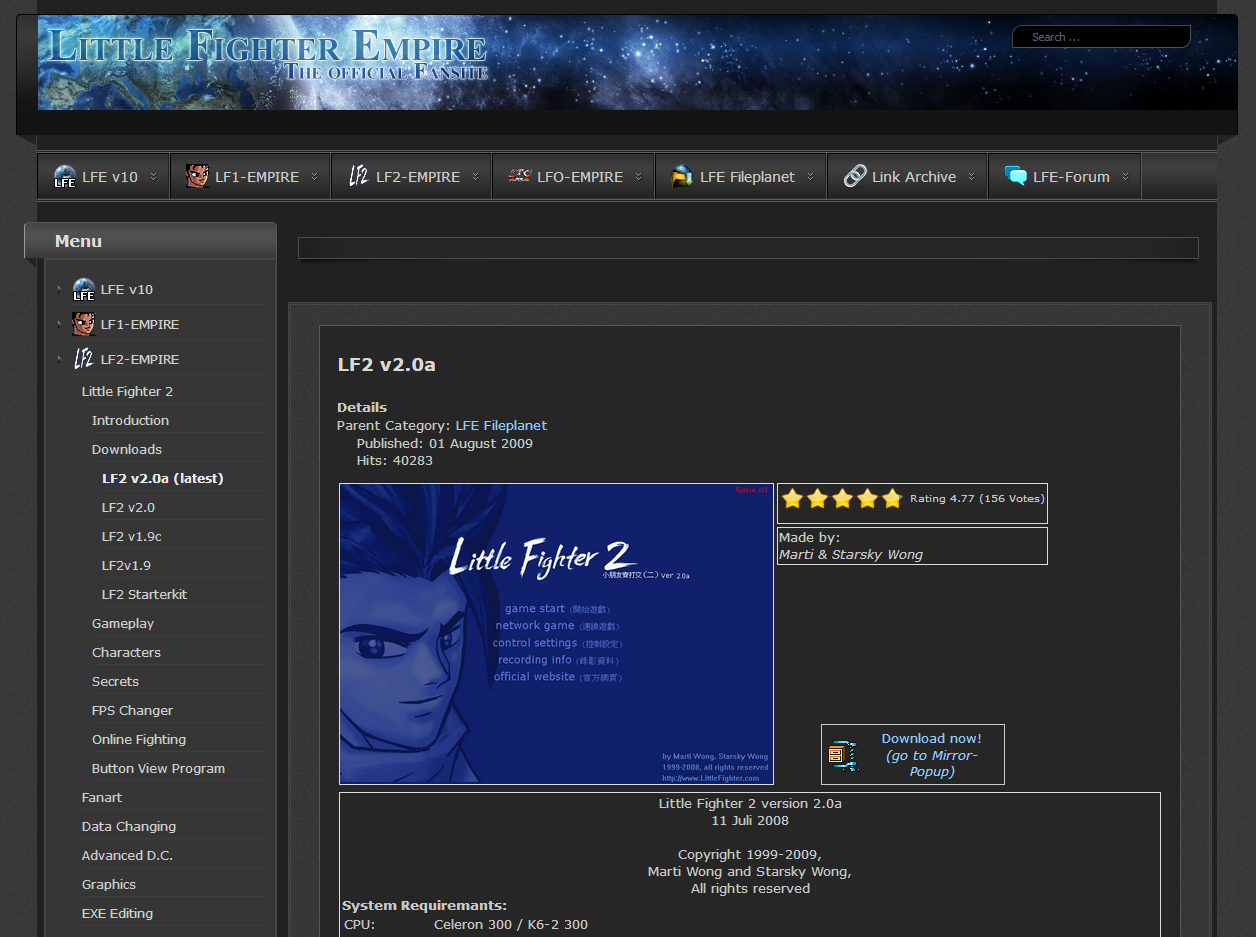The height and width of the screenshot is (937, 1256).
Task: Click the LF1-EMPIRE face icon in top navigation
Action: [x=197, y=176]
